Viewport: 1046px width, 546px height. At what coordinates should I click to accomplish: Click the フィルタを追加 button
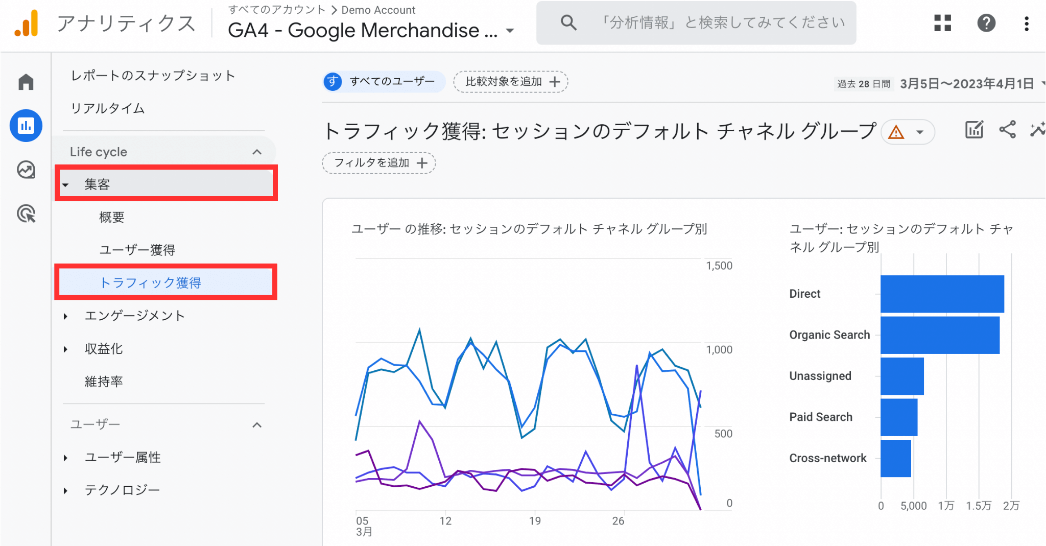pos(379,163)
